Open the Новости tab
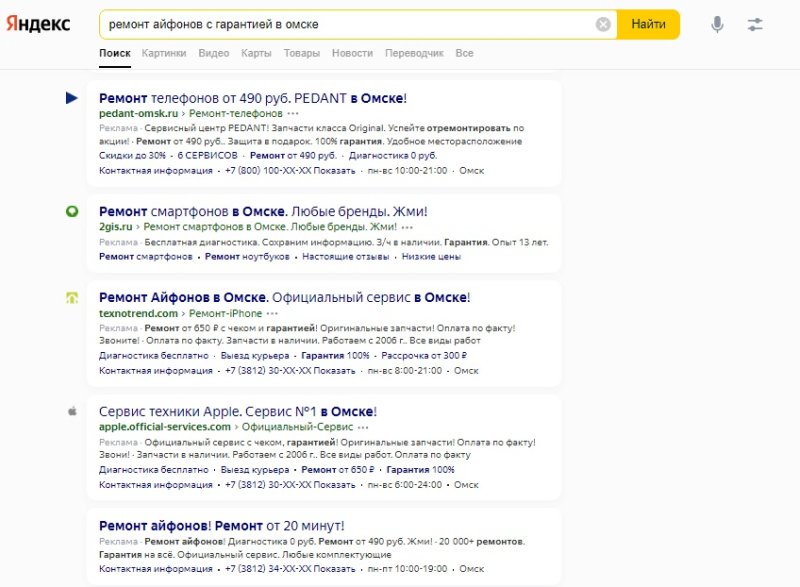This screenshot has width=800, height=587. pos(352,53)
